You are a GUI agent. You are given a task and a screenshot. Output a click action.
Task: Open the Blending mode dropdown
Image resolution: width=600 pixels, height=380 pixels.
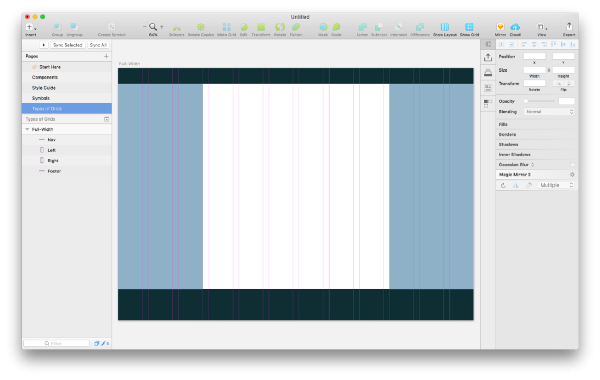pos(549,112)
